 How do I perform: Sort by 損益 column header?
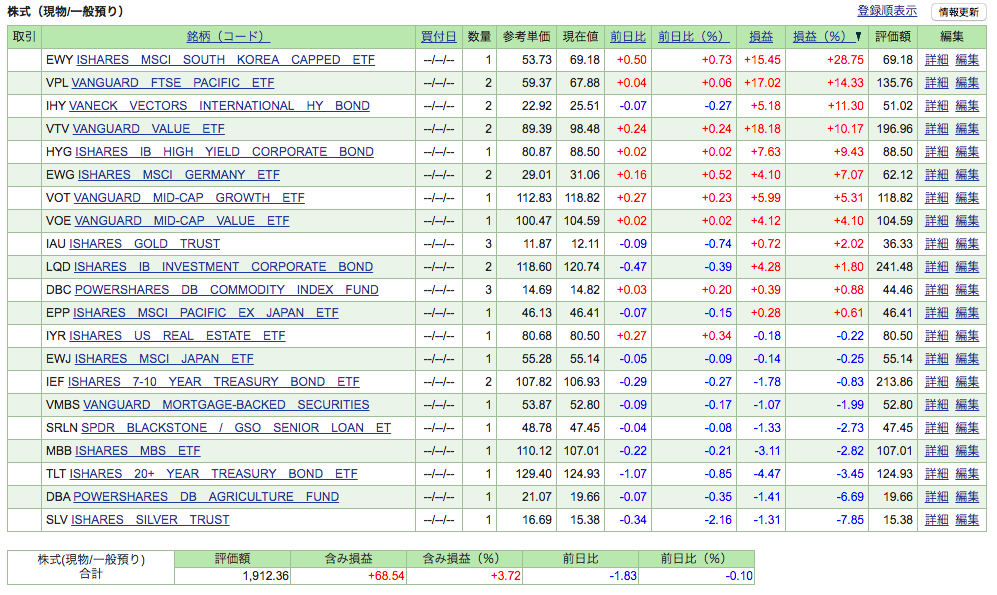tap(761, 37)
